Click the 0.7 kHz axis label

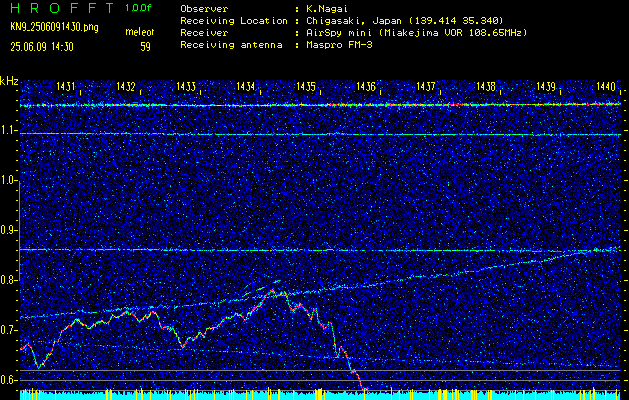9,330
